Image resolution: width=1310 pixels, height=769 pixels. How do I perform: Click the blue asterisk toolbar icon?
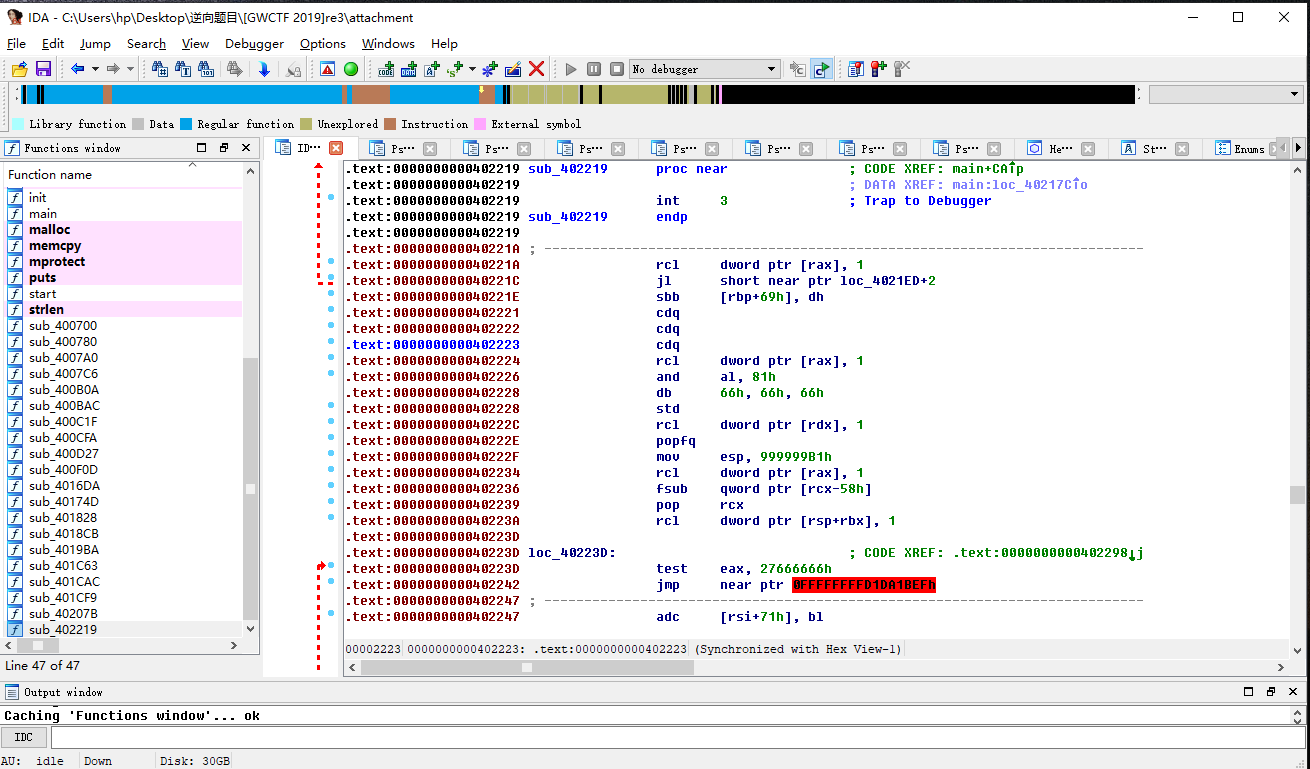489,69
